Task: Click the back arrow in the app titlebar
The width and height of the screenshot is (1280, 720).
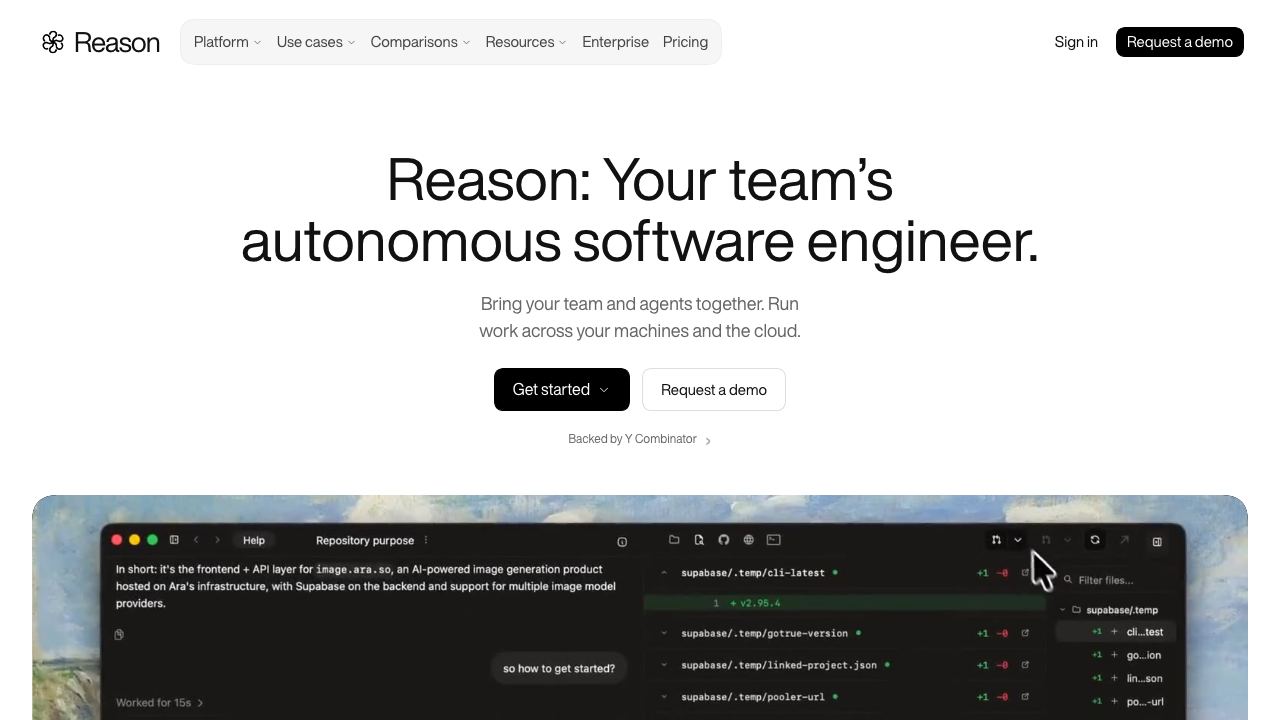Action: (x=196, y=540)
